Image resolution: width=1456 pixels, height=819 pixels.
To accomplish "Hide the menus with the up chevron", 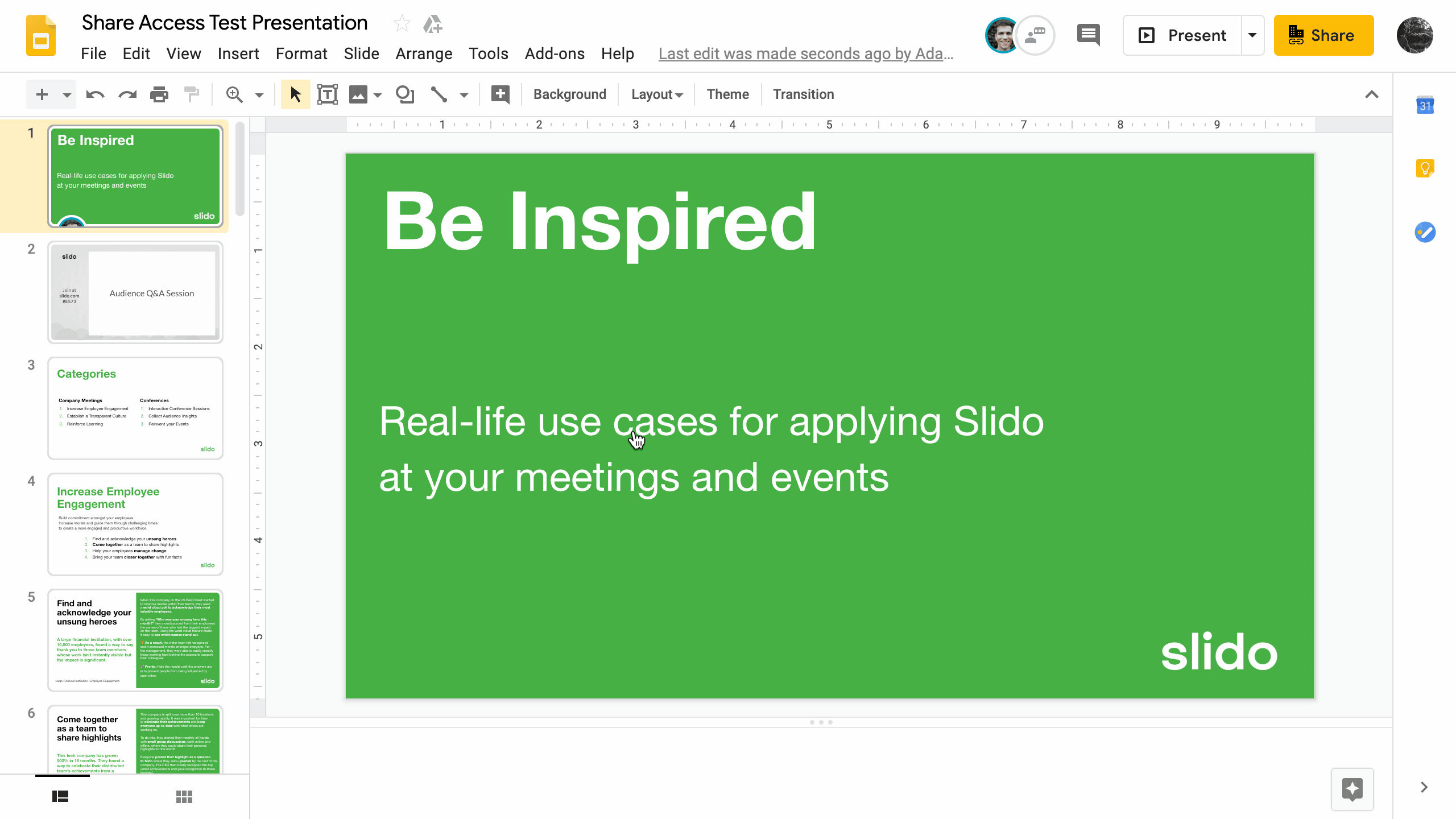I will [1372, 94].
